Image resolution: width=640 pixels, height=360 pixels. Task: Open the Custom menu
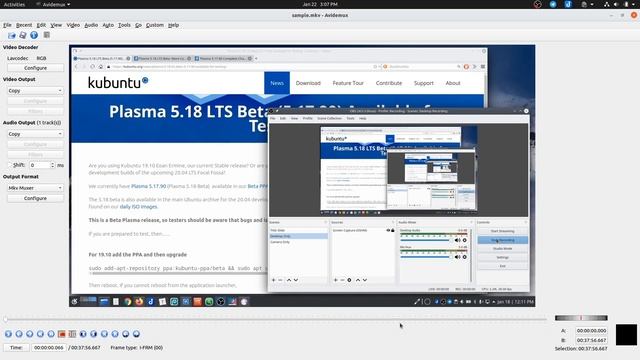[155, 25]
